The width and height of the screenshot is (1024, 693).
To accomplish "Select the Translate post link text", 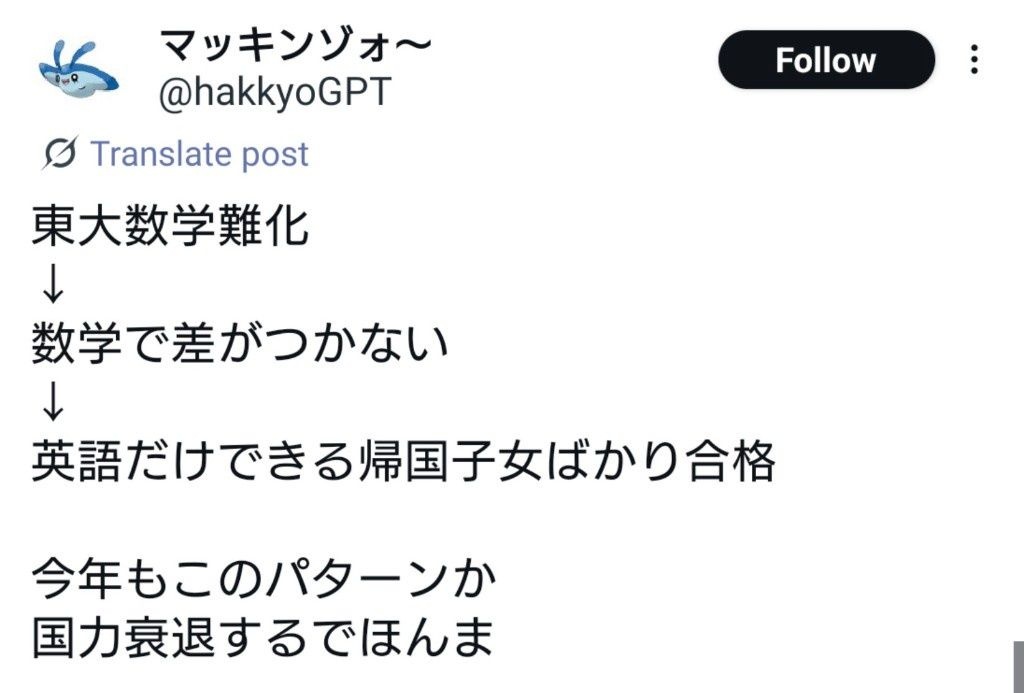I will tap(199, 155).
